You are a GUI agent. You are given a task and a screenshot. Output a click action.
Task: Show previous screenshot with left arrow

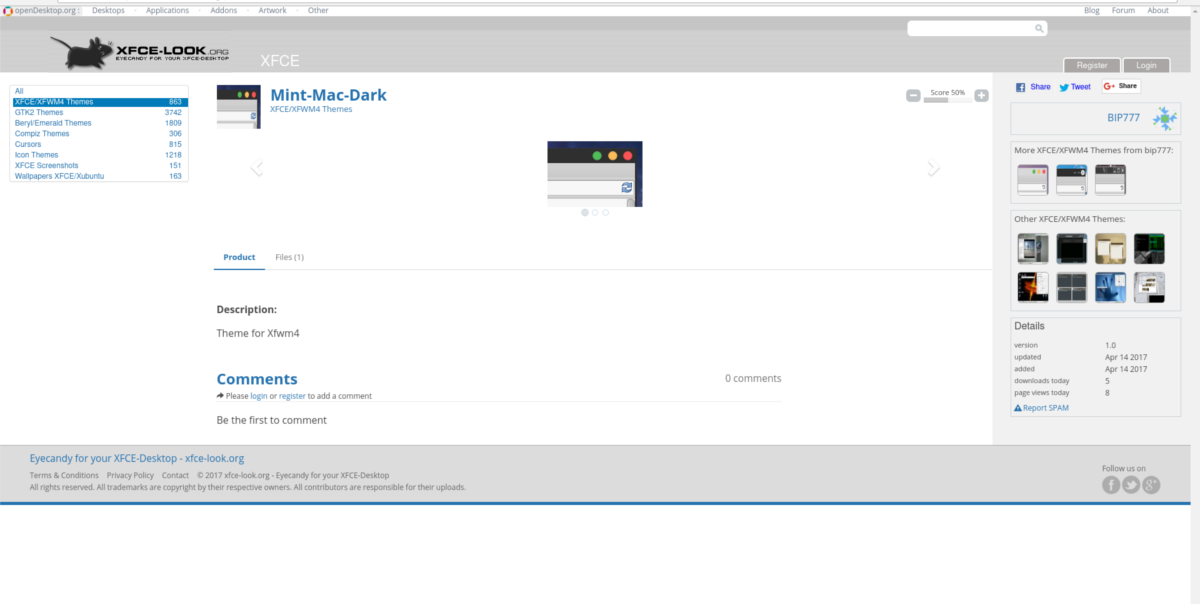click(256, 168)
